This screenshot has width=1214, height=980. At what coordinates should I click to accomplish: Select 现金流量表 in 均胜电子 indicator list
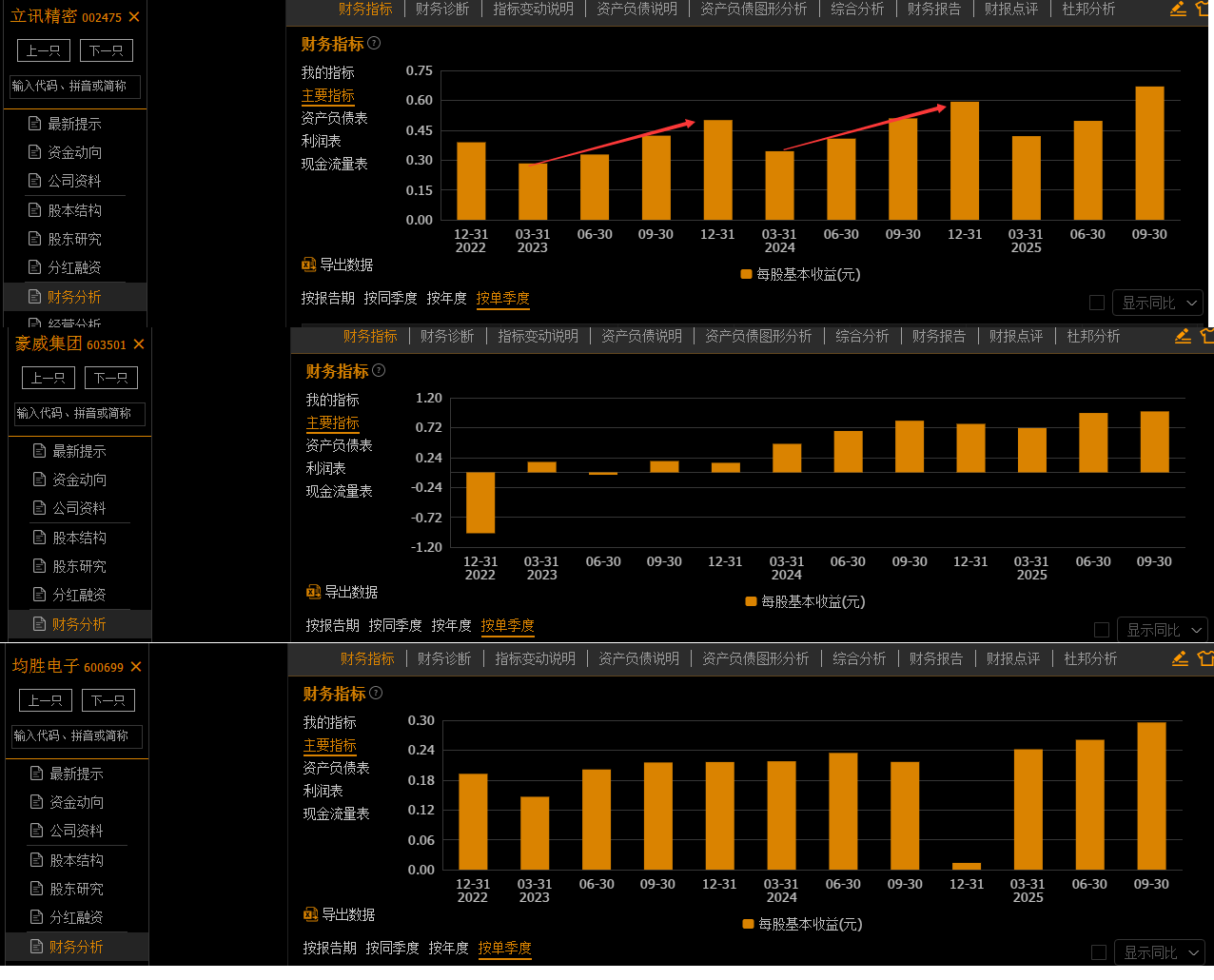point(337,813)
